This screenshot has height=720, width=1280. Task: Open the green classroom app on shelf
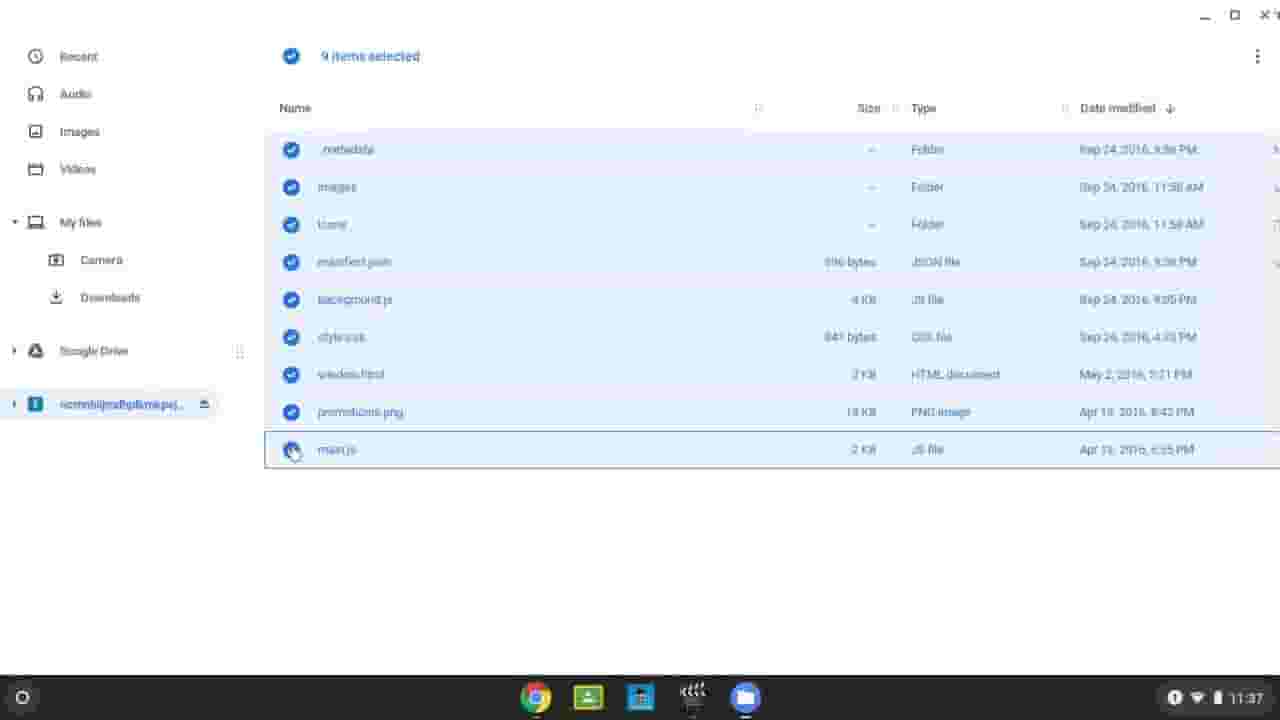[588, 697]
